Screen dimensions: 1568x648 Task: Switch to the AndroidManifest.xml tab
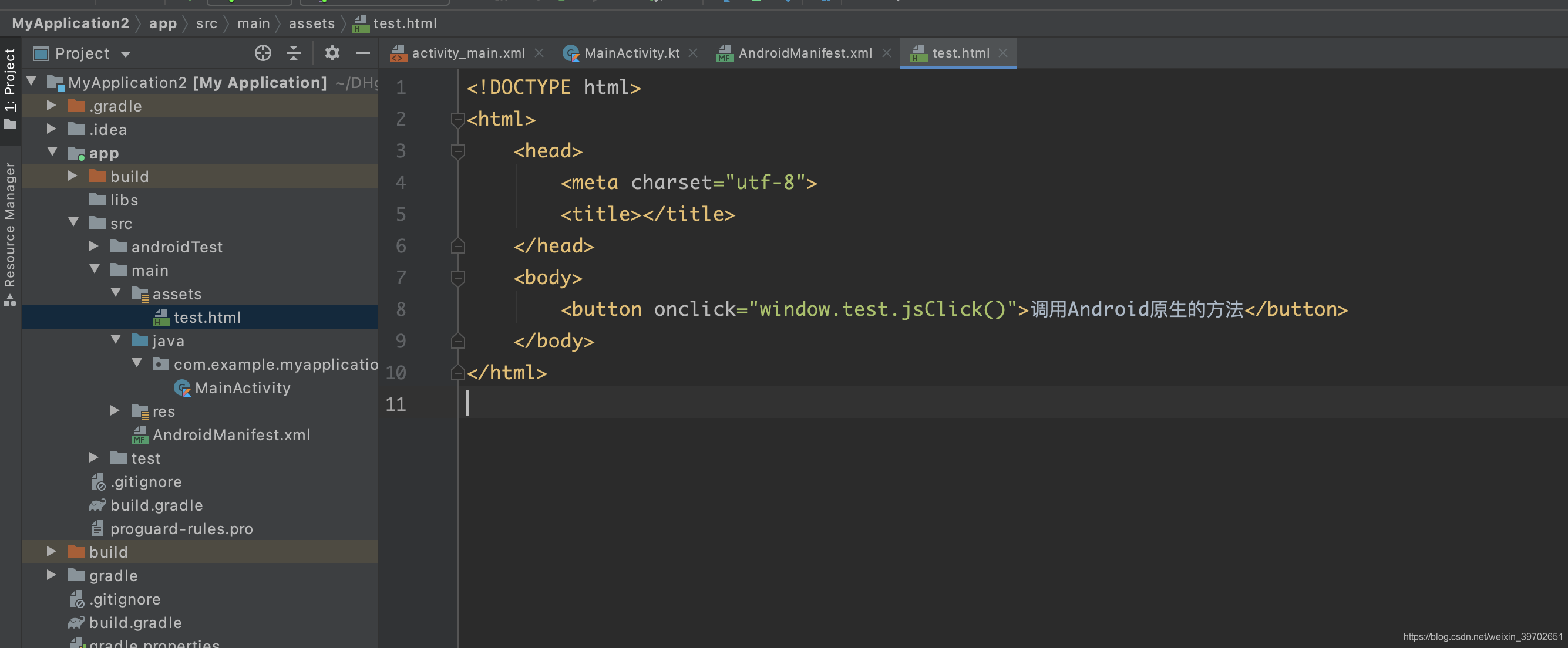point(803,53)
